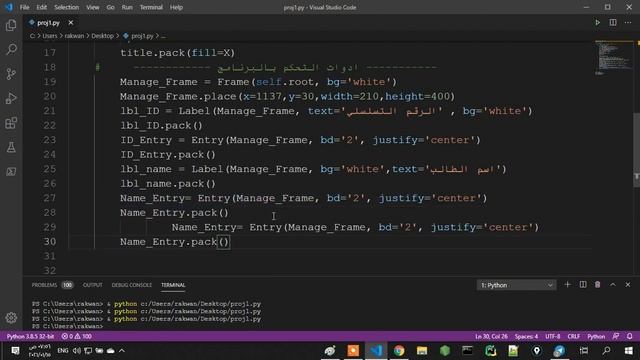Open the File menu

[x=24, y=7]
